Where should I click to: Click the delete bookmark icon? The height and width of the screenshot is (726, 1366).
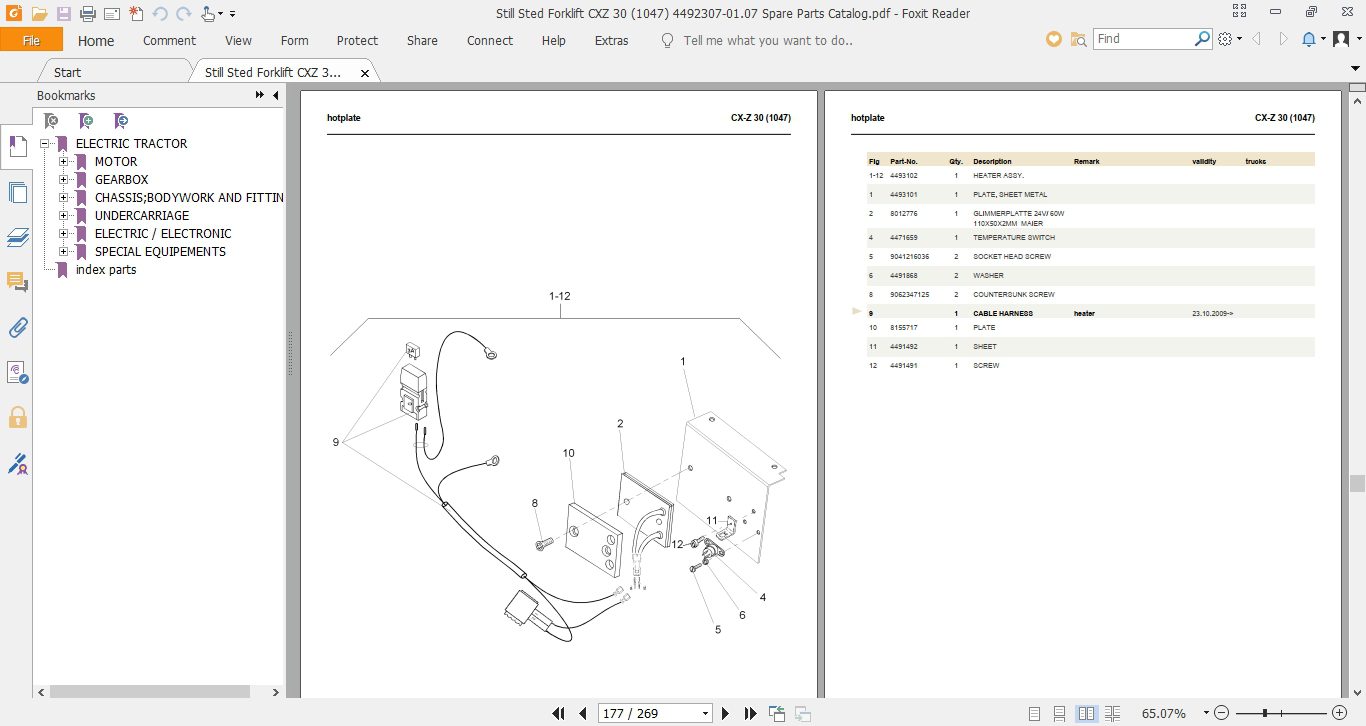(51, 121)
